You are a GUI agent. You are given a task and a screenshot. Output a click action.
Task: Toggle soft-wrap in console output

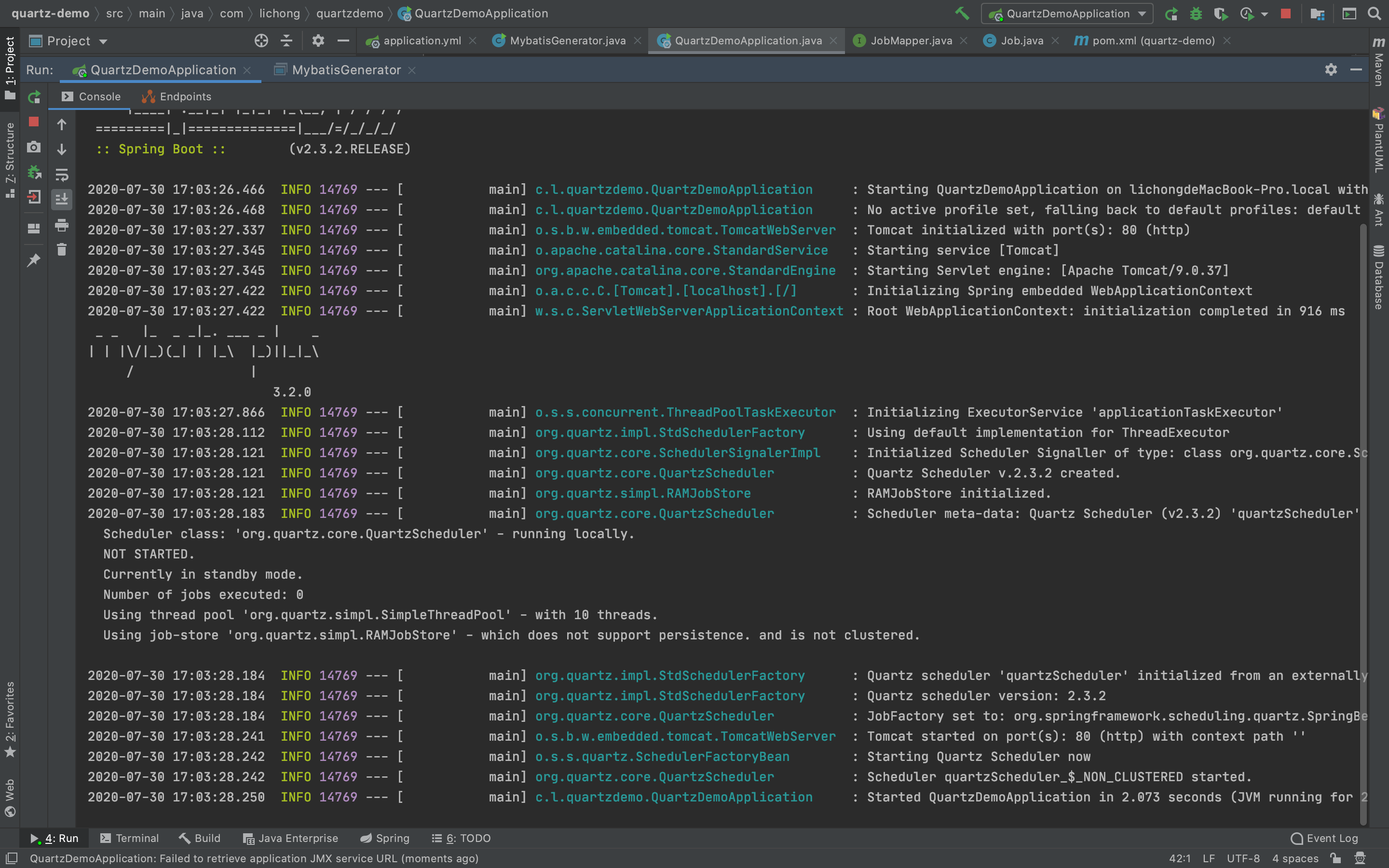tap(61, 174)
